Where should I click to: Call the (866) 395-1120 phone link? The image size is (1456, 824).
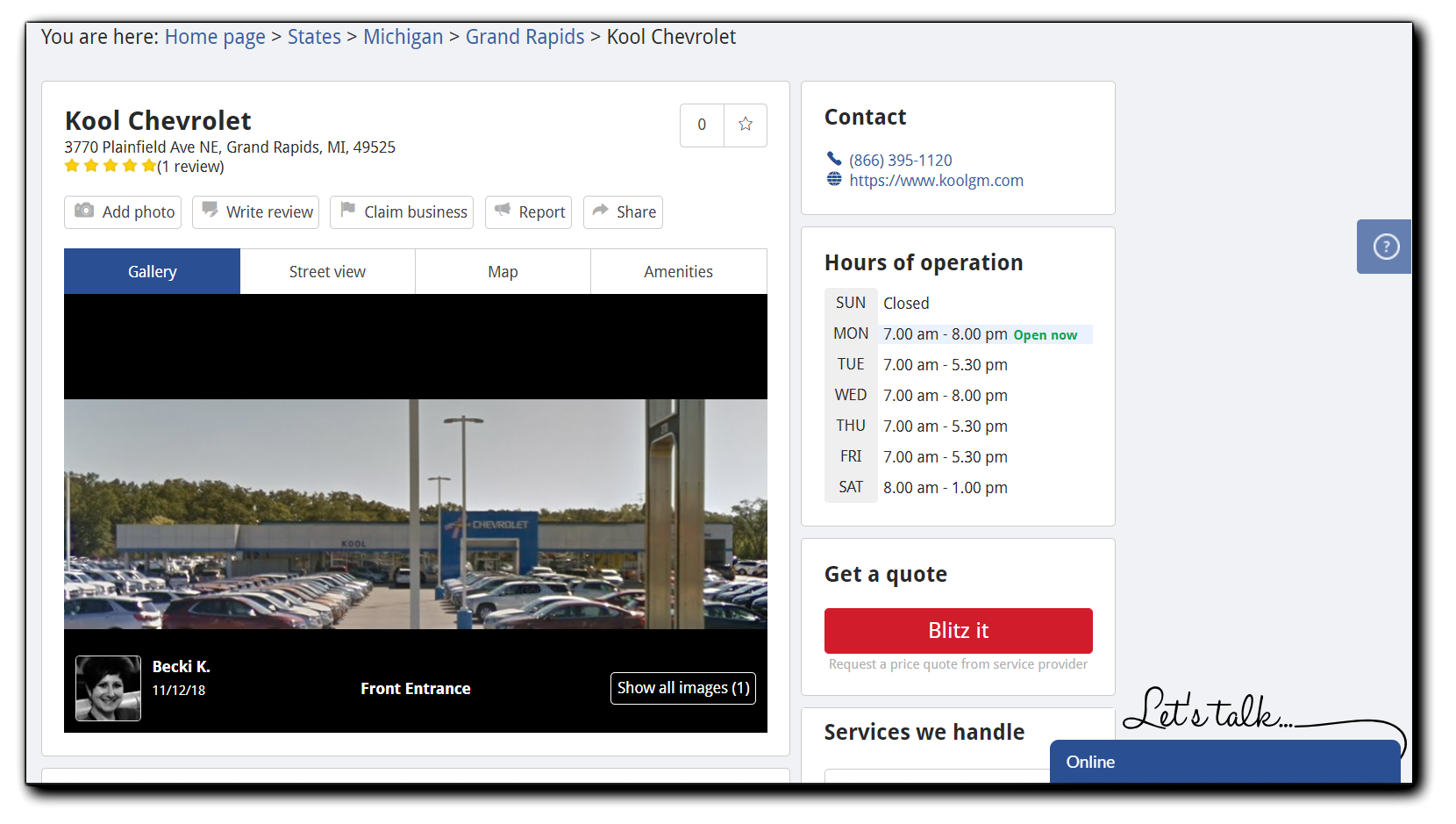(x=900, y=160)
